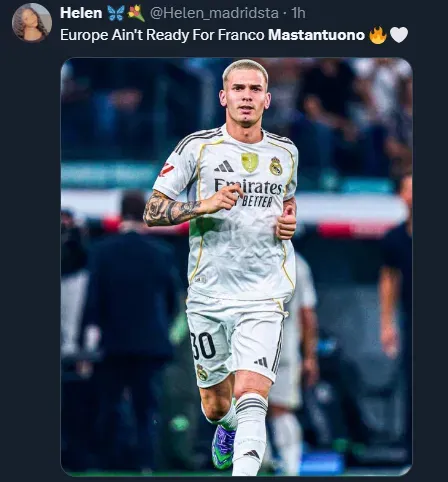Click the bold Mastantuono word in tweet
The height and width of the screenshot is (482, 448).
click(x=316, y=35)
